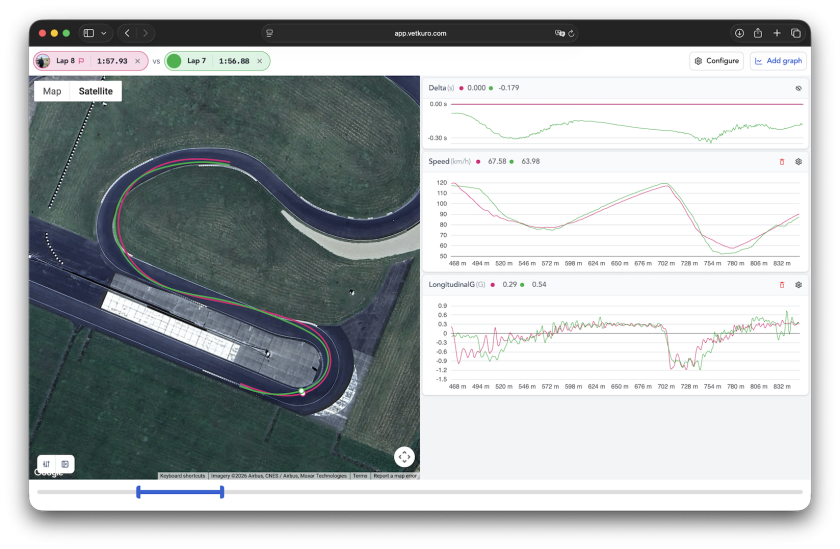840x549 pixels.
Task: Click the map camera pan control
Action: click(404, 457)
